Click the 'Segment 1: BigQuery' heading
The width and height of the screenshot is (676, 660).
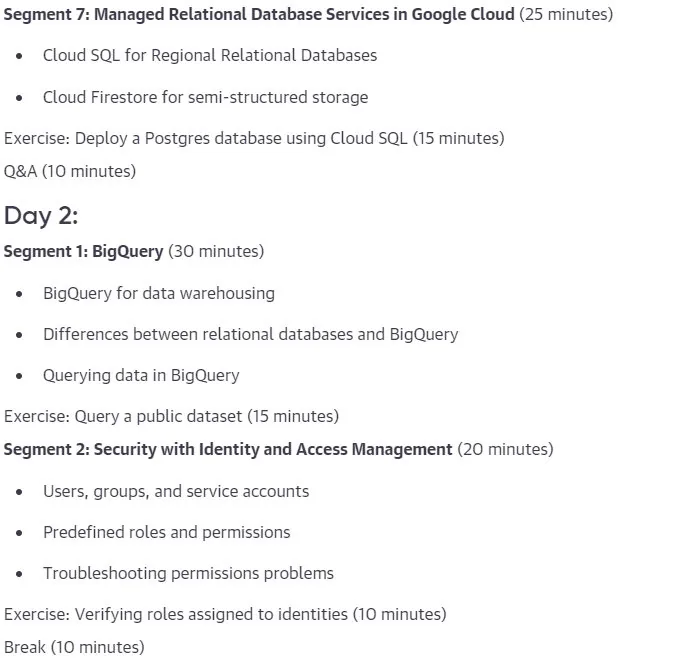pos(84,252)
